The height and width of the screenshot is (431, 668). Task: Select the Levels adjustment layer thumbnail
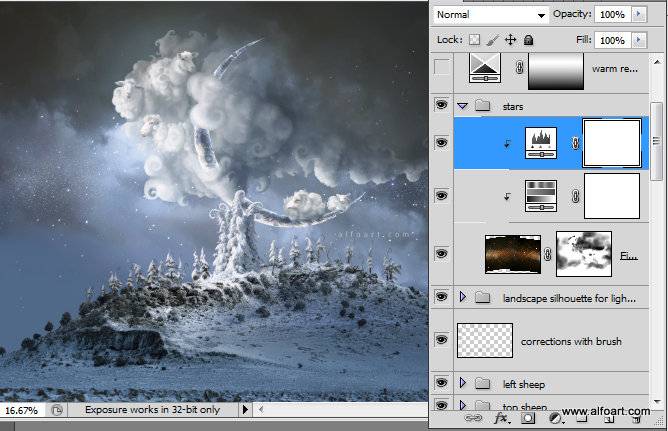pyautogui.click(x=541, y=143)
